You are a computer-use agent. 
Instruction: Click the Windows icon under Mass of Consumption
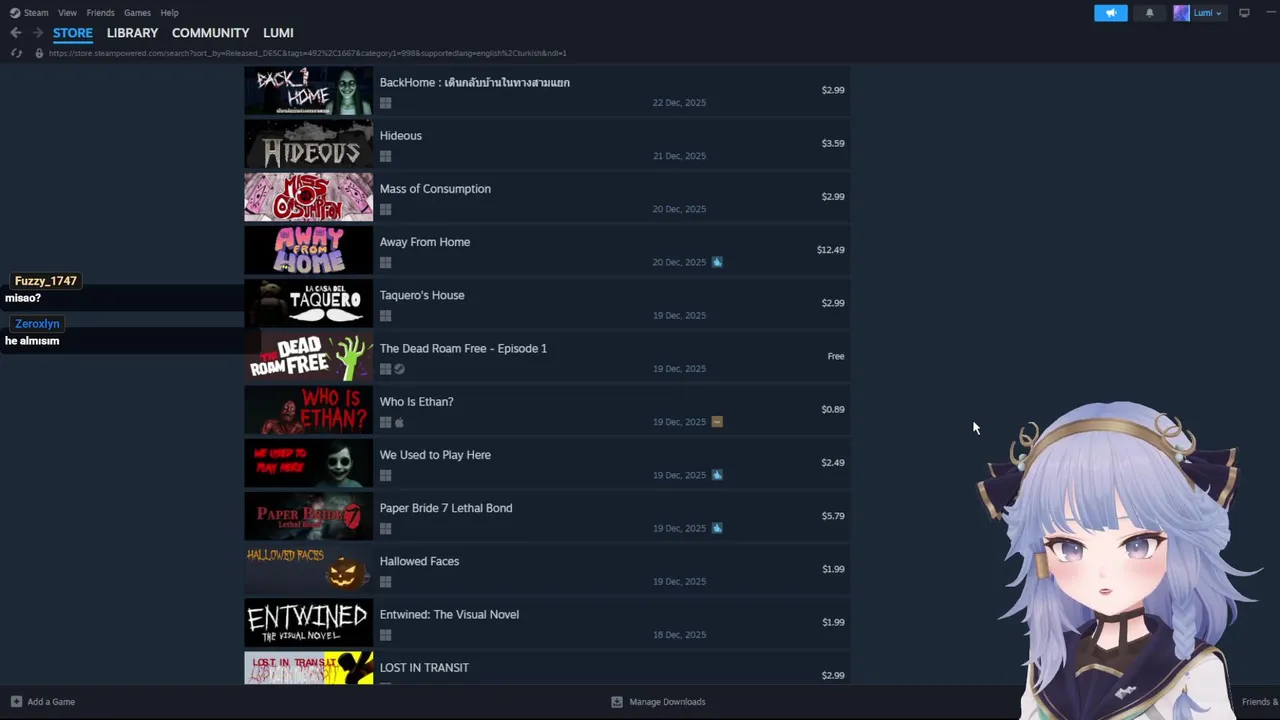[x=385, y=209]
